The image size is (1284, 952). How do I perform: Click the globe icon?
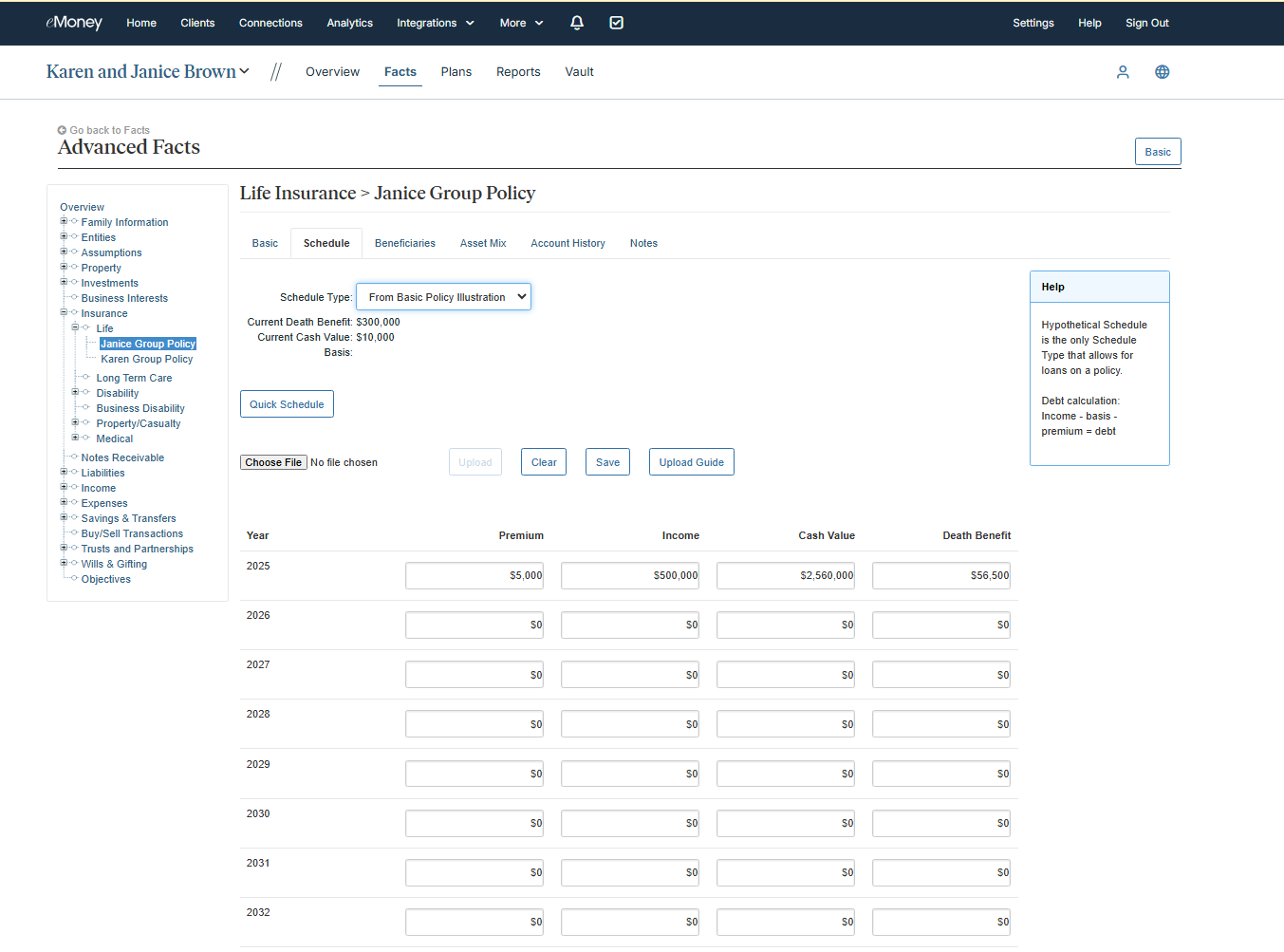[1162, 72]
